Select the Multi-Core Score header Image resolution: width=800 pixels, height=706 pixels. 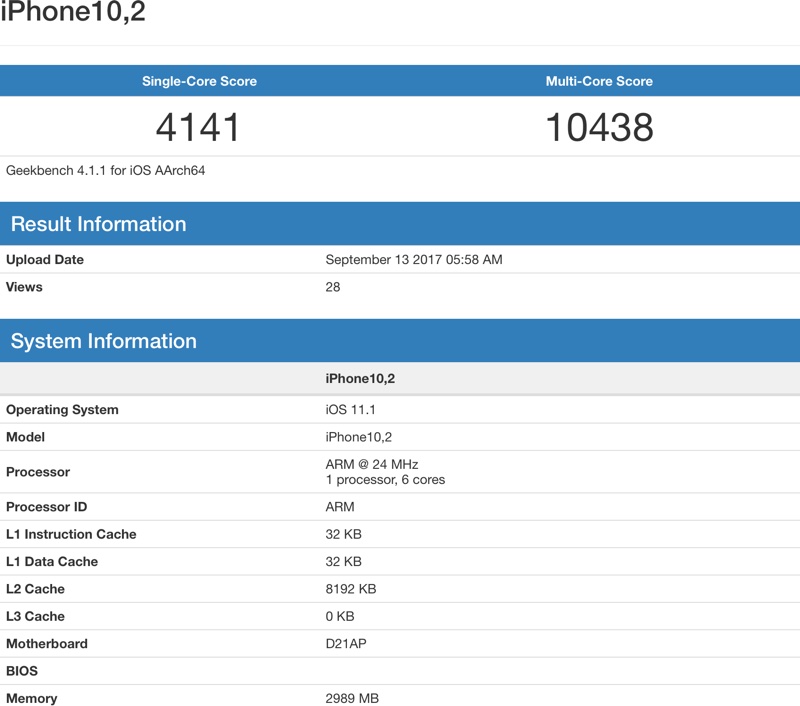click(599, 81)
